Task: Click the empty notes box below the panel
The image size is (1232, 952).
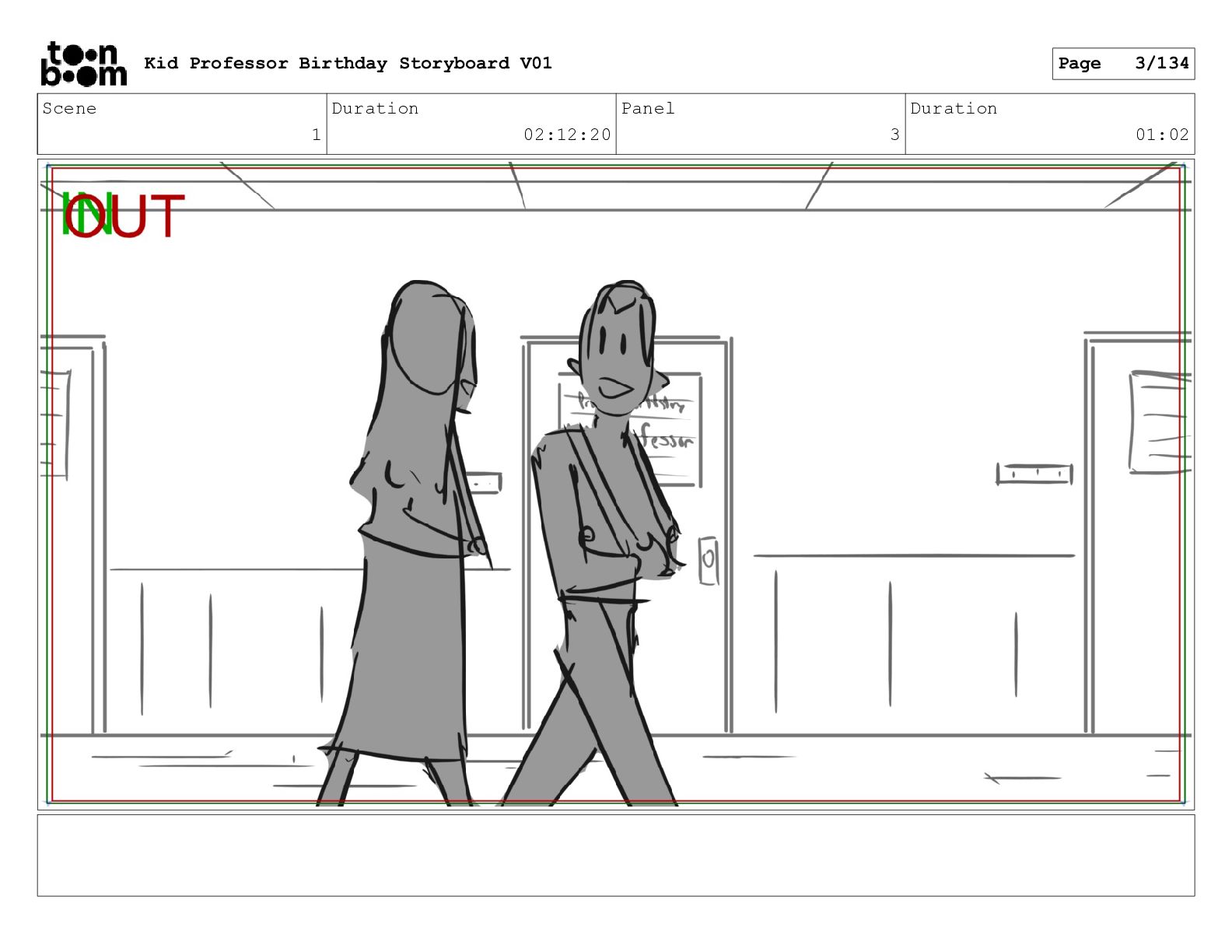Action: click(x=616, y=856)
